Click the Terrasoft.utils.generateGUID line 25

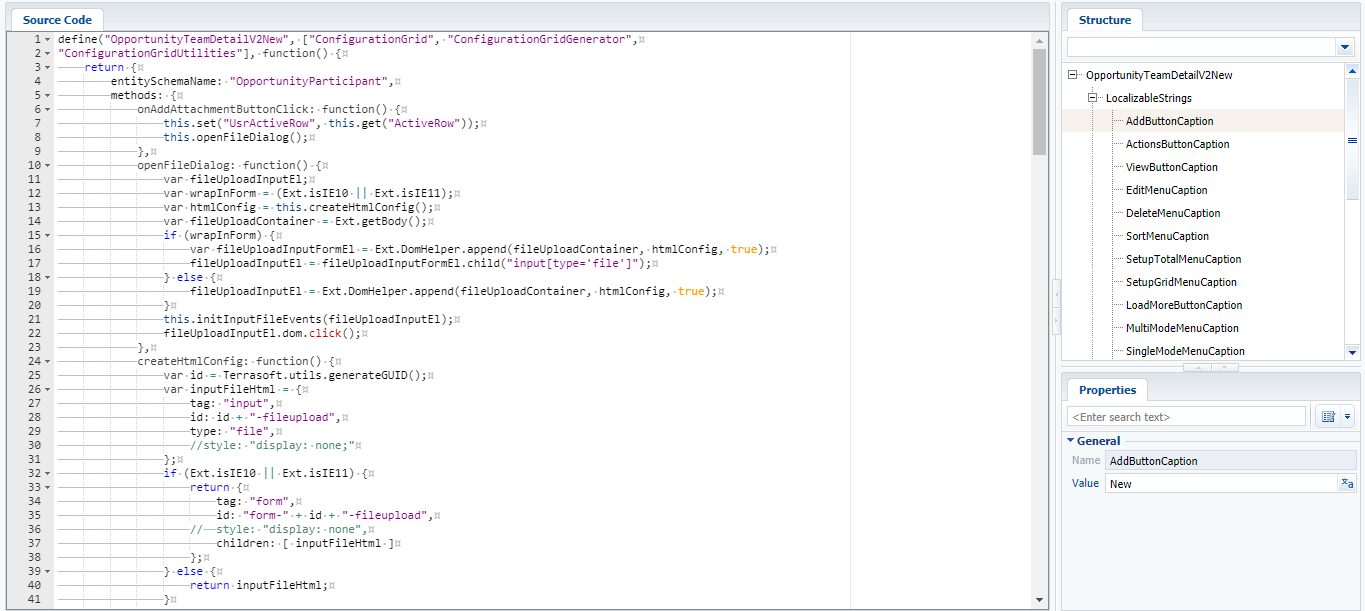pos(296,375)
